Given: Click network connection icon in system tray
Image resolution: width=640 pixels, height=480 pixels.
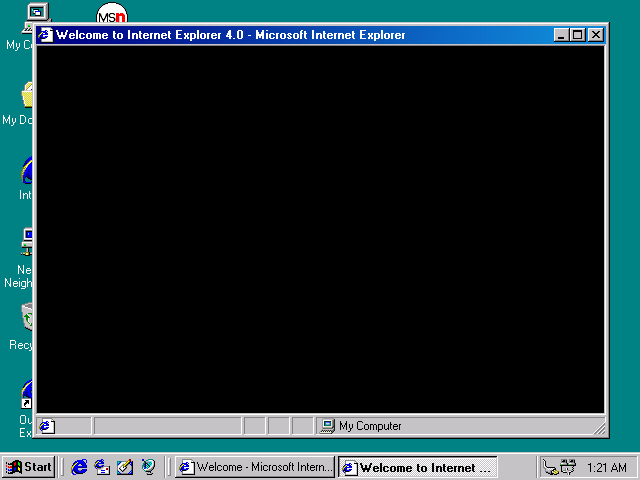Looking at the screenshot, I should click(550, 467).
